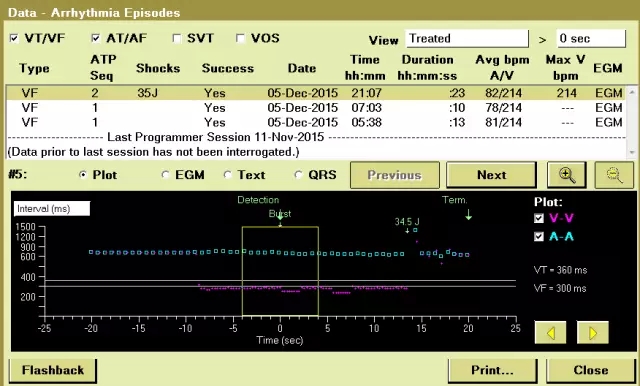The image size is (640, 386).
Task: Close the Arrhythmia Episodes window
Action: [x=591, y=370]
